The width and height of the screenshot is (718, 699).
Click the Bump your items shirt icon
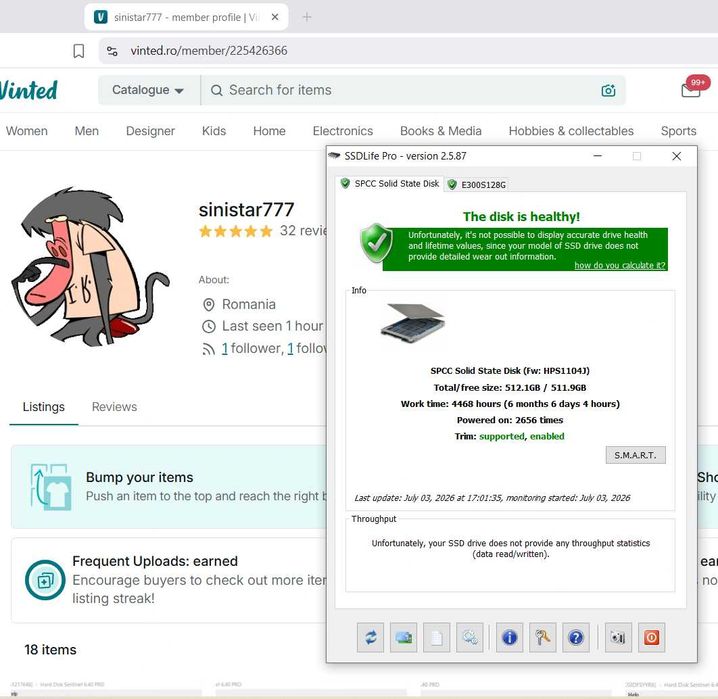(x=50, y=487)
